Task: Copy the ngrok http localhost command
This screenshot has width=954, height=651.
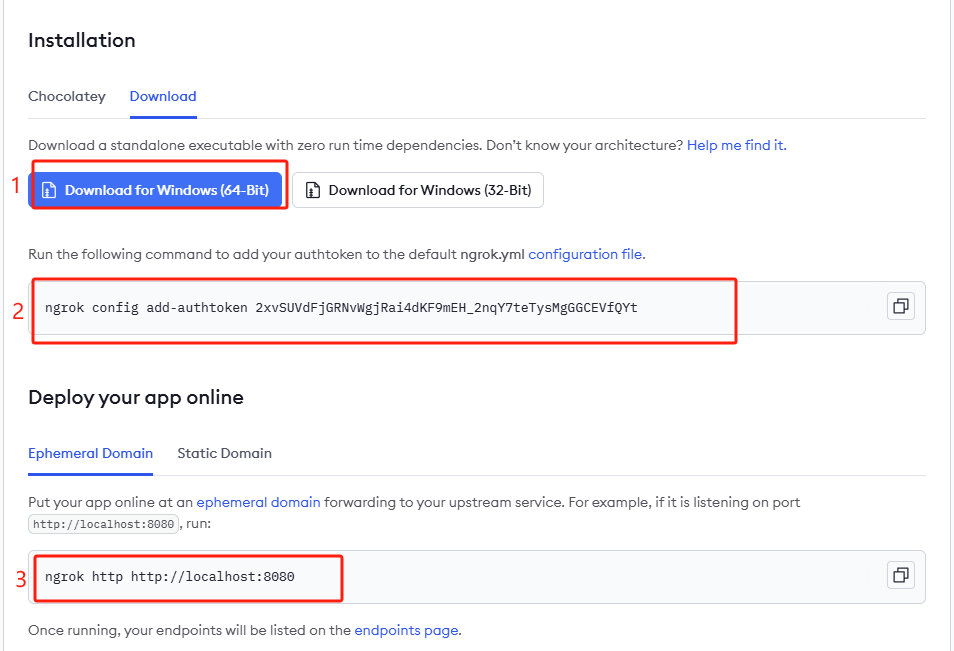Action: point(900,575)
